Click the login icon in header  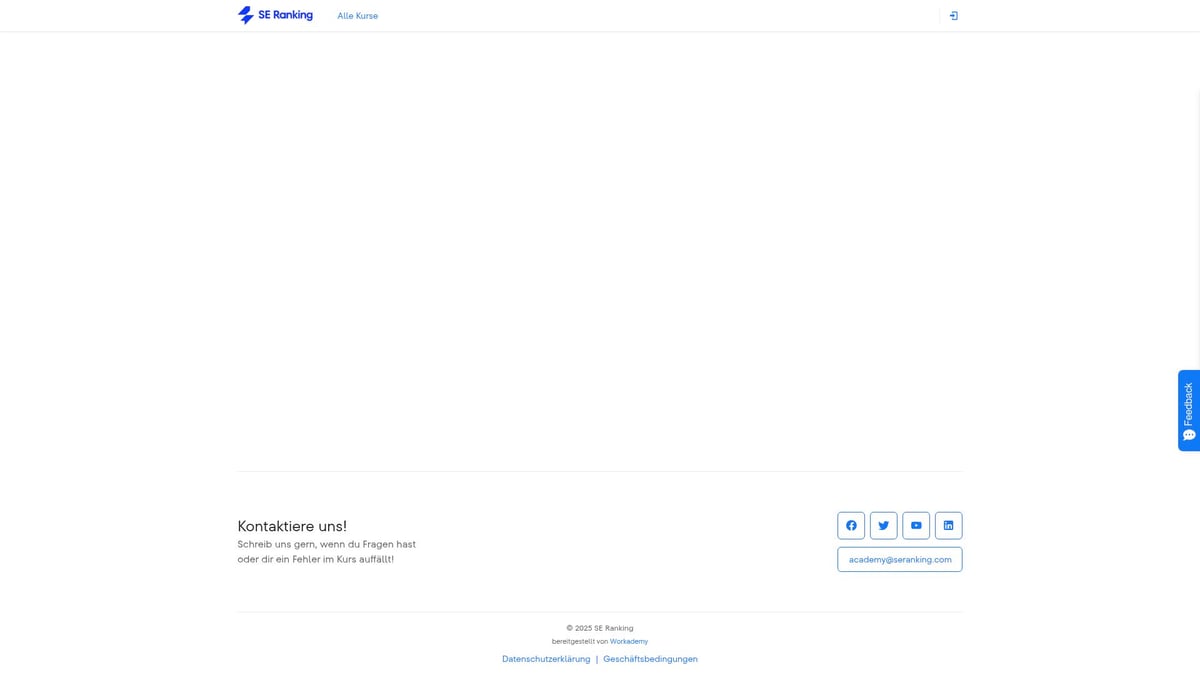pos(953,16)
